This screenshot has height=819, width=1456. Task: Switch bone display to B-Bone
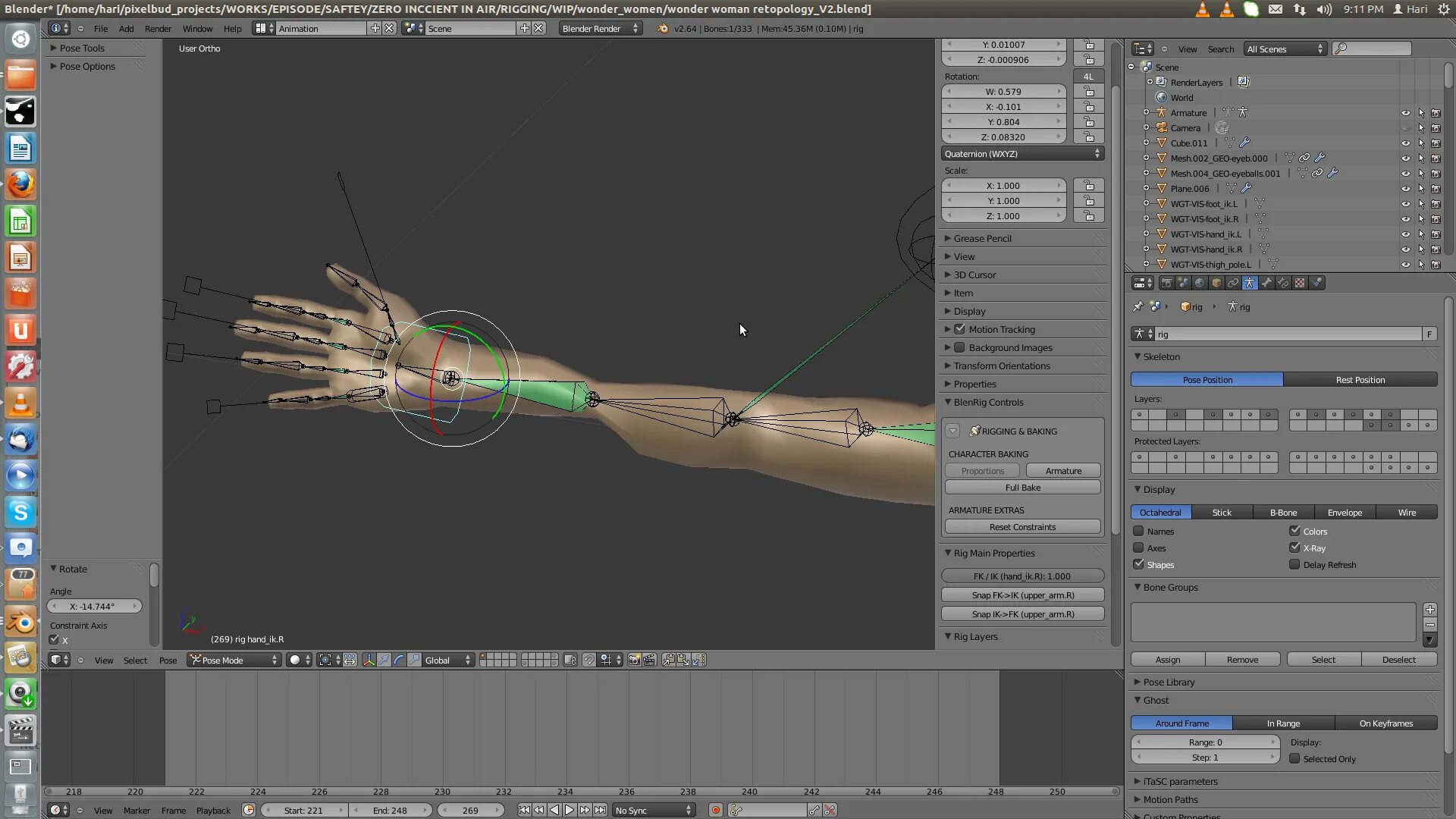(x=1283, y=512)
